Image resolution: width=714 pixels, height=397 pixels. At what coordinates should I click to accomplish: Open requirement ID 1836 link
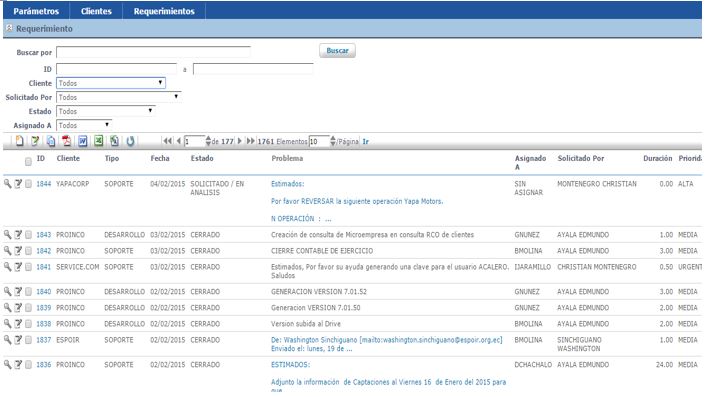[44, 365]
